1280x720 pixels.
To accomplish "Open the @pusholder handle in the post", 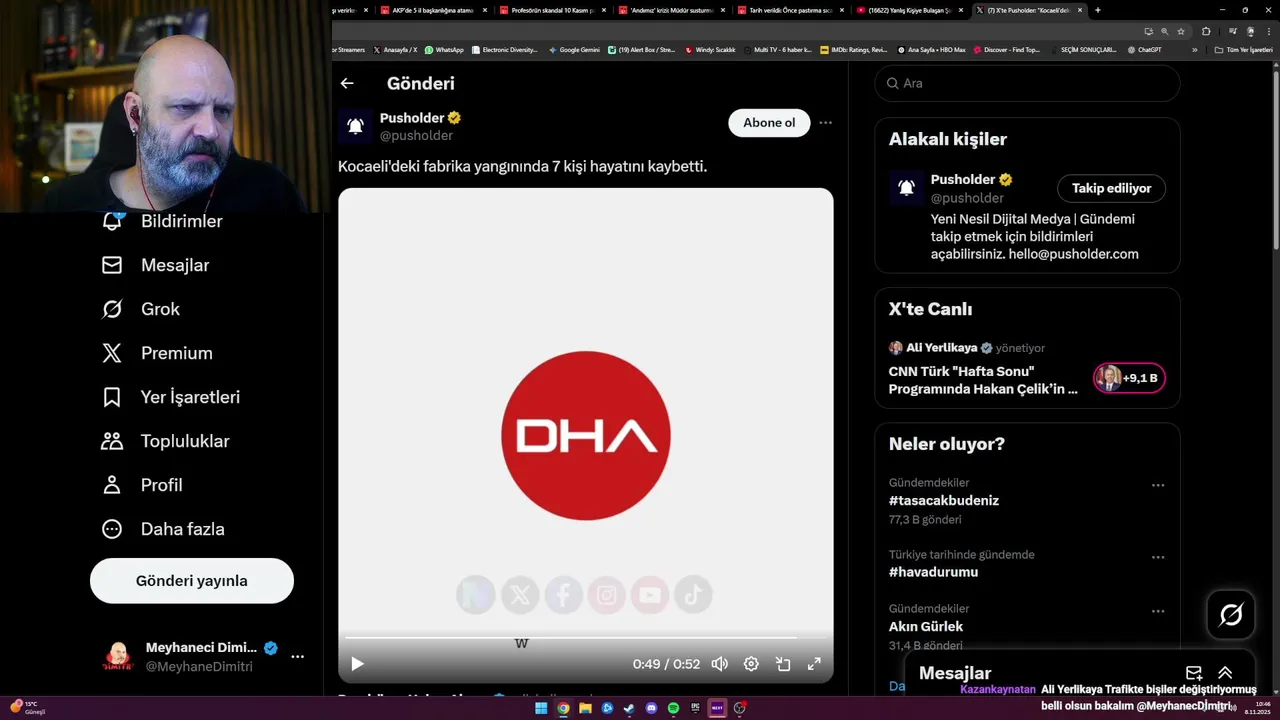I will point(416,136).
